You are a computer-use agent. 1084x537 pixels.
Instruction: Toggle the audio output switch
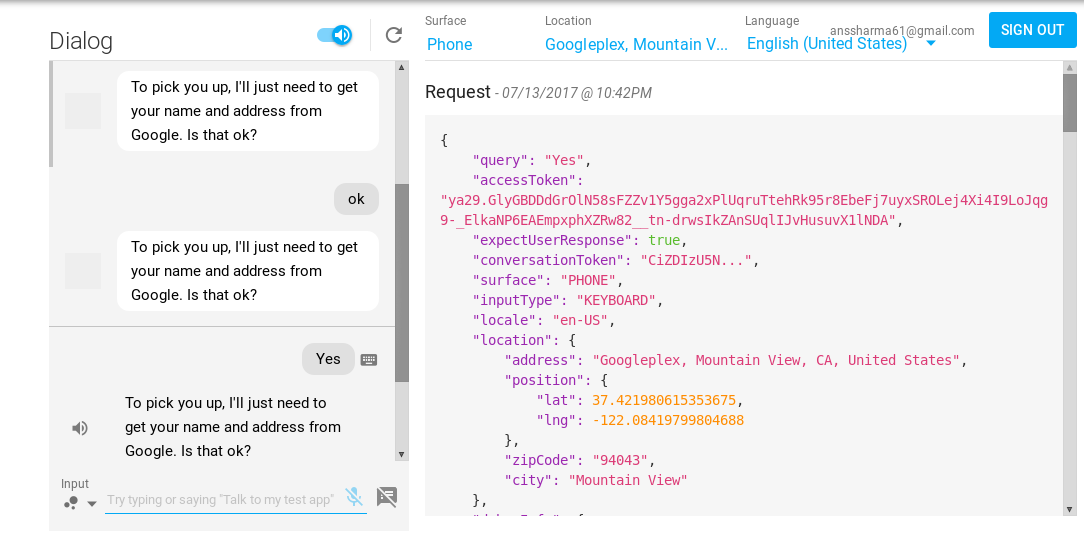pyautogui.click(x=335, y=36)
